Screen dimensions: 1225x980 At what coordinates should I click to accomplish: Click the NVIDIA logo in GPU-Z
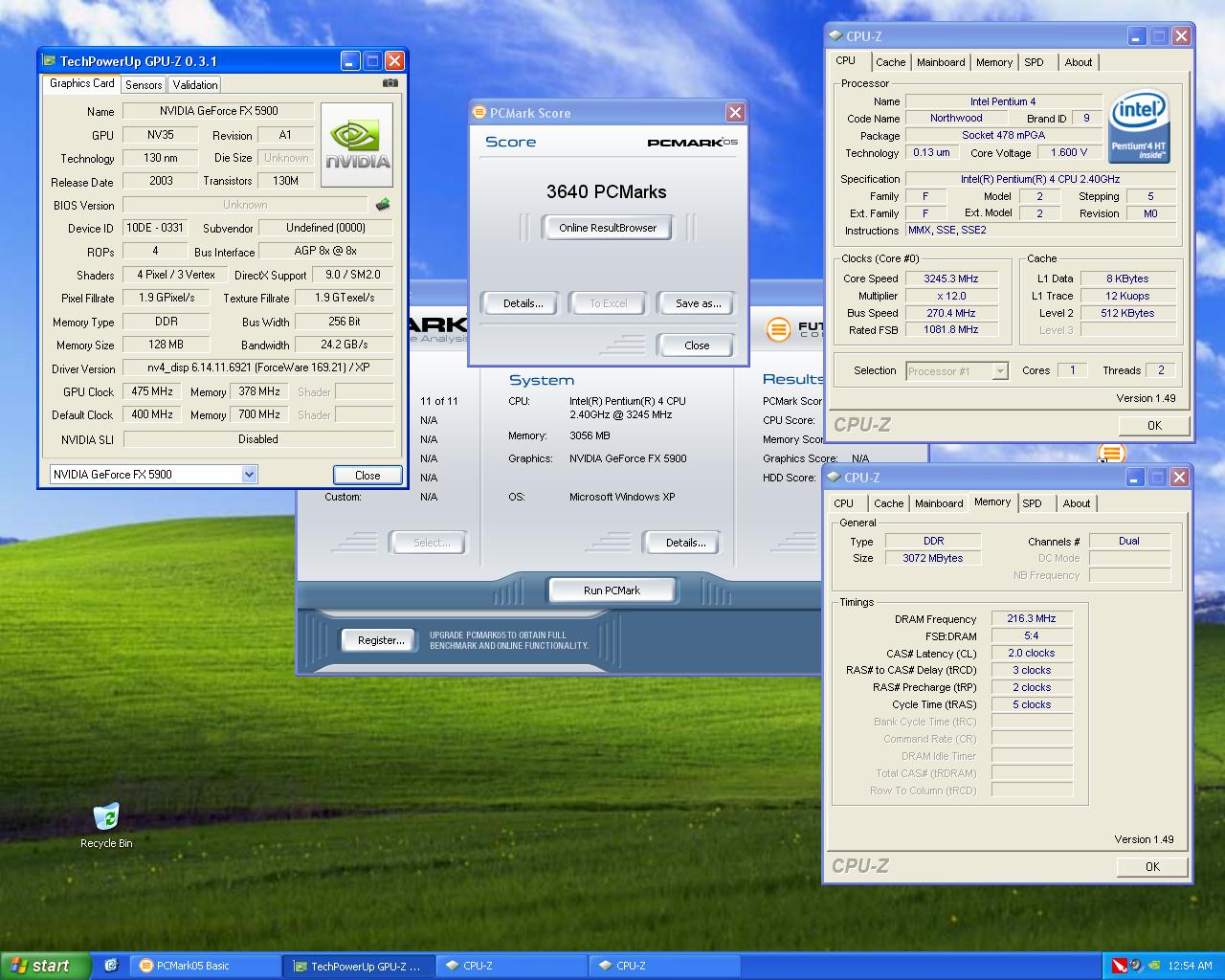357,145
